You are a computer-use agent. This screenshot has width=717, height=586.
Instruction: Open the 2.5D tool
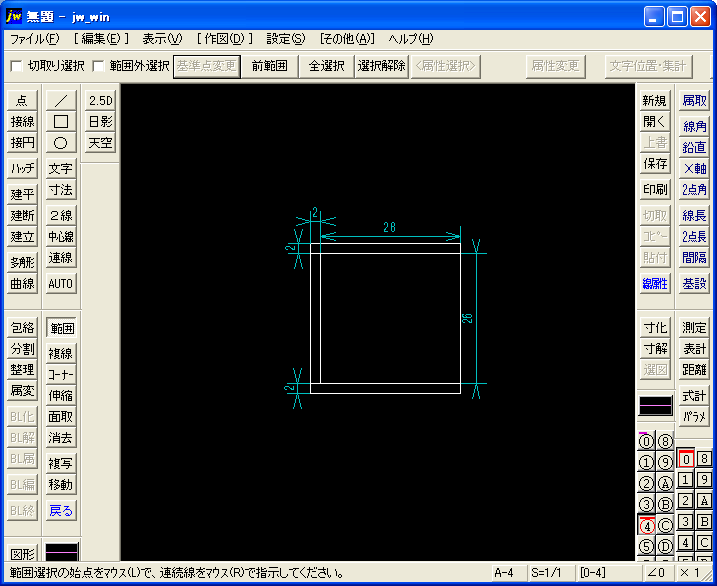coord(100,100)
